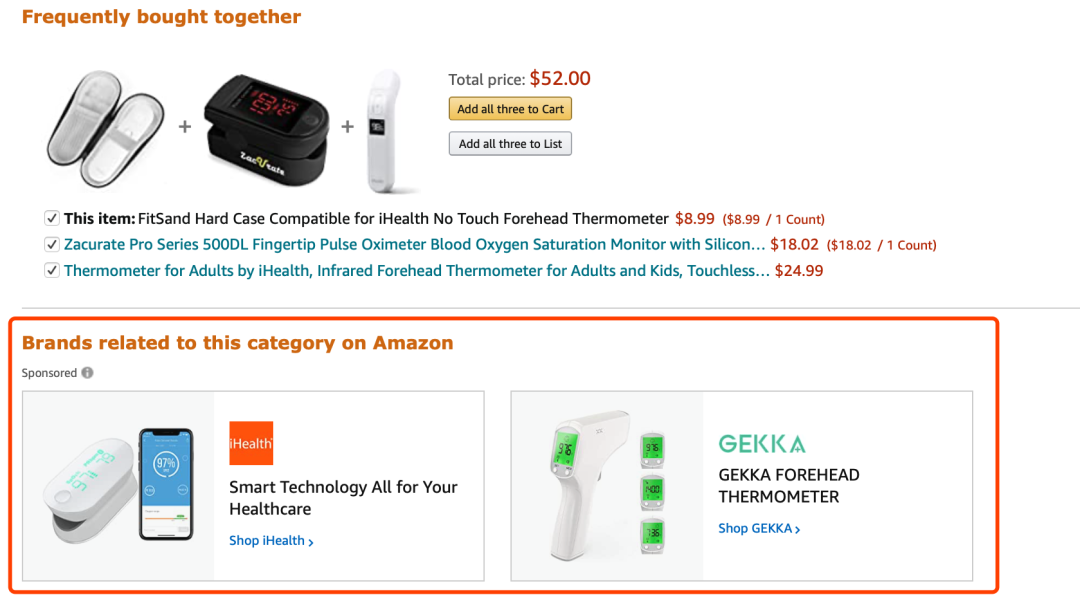Viewport: 1080px width, 597px height.
Task: Add all three to Cart
Action: click(x=510, y=109)
